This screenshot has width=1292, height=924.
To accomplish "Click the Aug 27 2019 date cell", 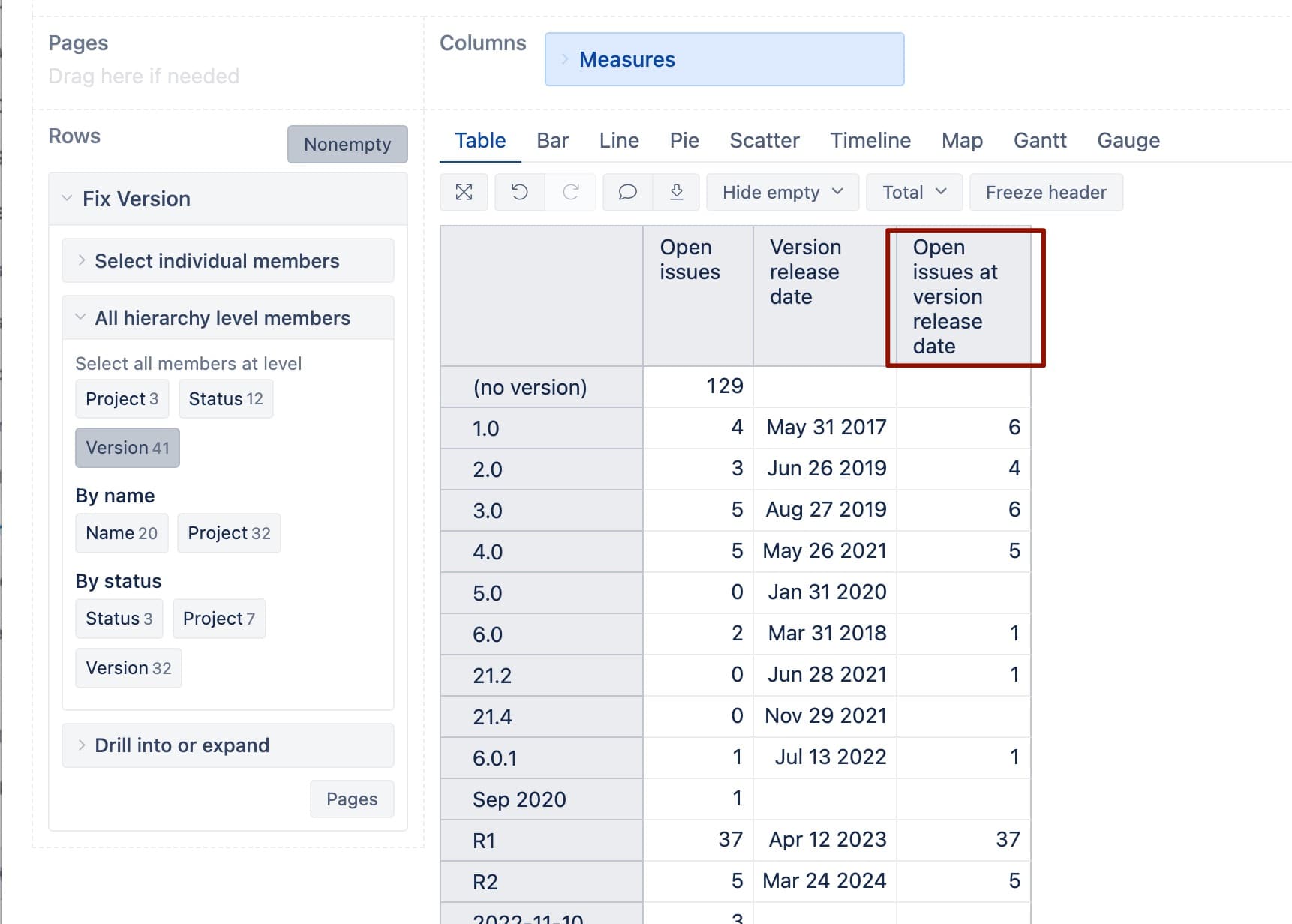I will [825, 510].
